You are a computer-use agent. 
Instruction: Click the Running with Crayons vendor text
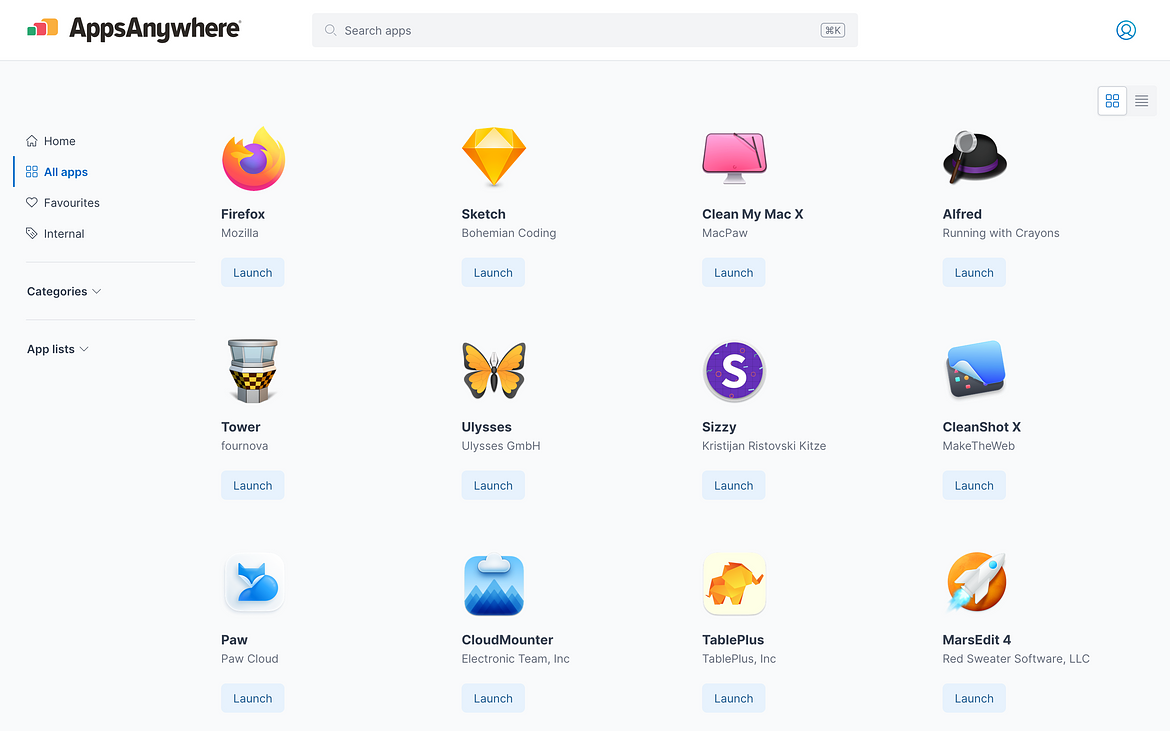tap(1001, 233)
